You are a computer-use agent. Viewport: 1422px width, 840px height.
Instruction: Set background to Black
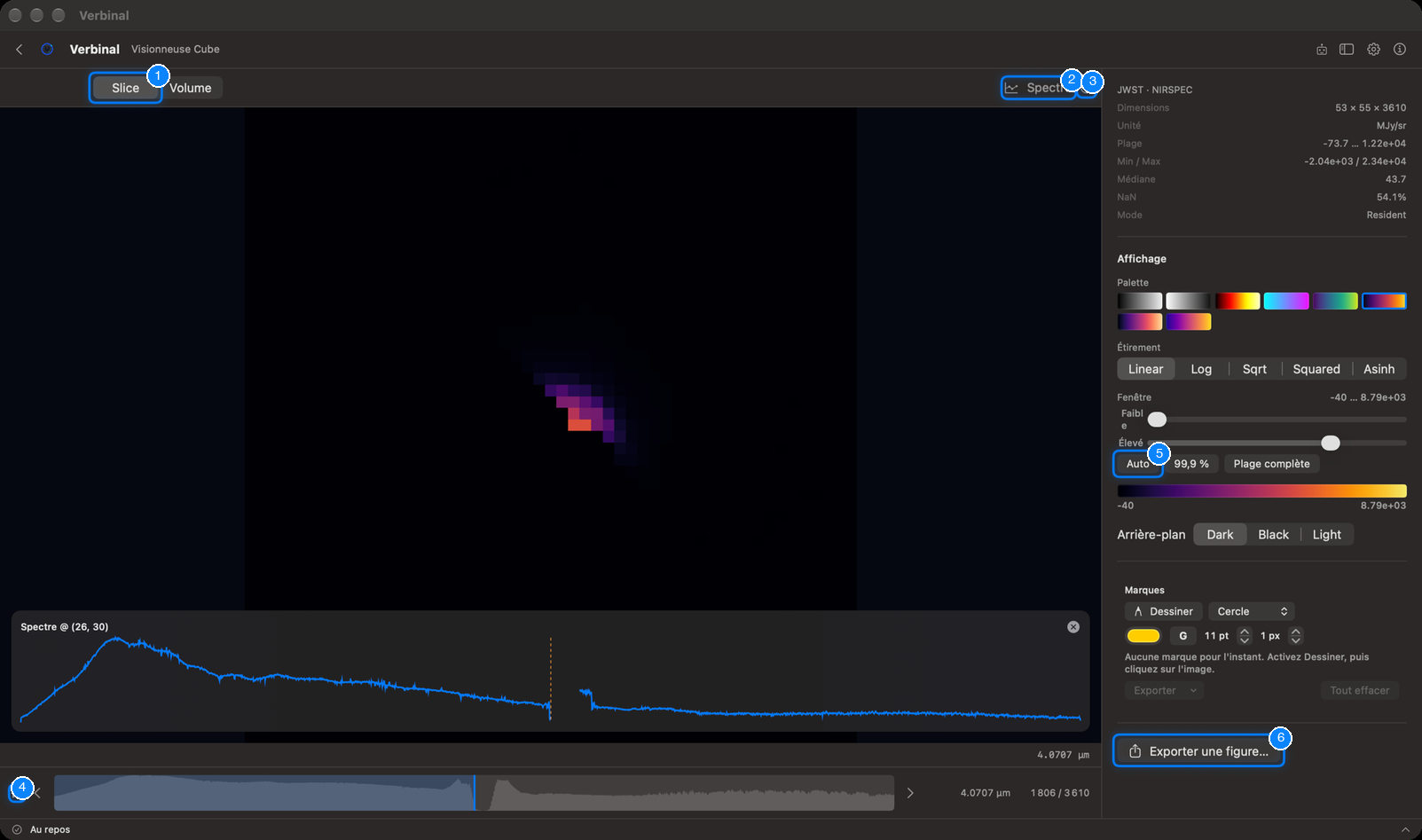pos(1273,535)
